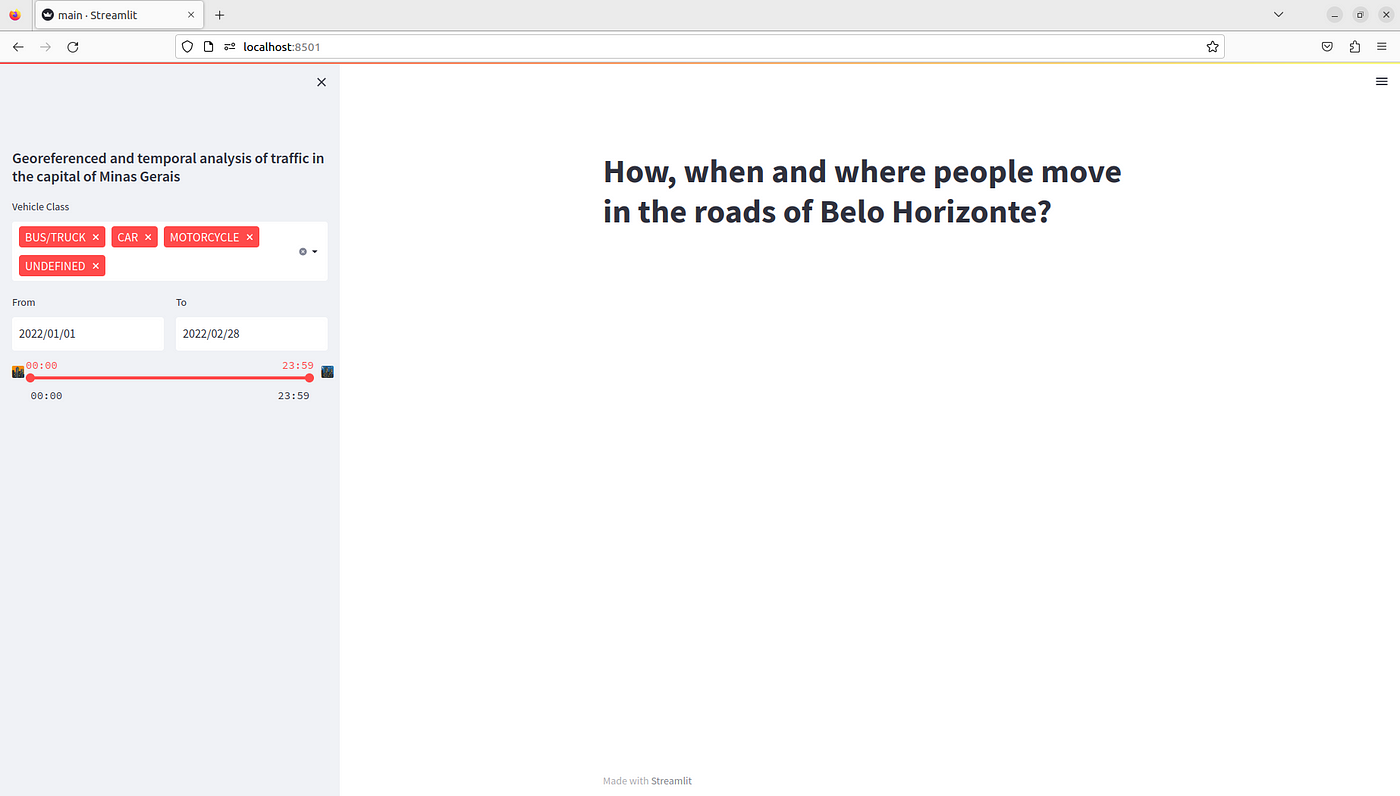Clear all Vehicle Class selections
The image size is (1400, 796).
pyautogui.click(x=303, y=252)
